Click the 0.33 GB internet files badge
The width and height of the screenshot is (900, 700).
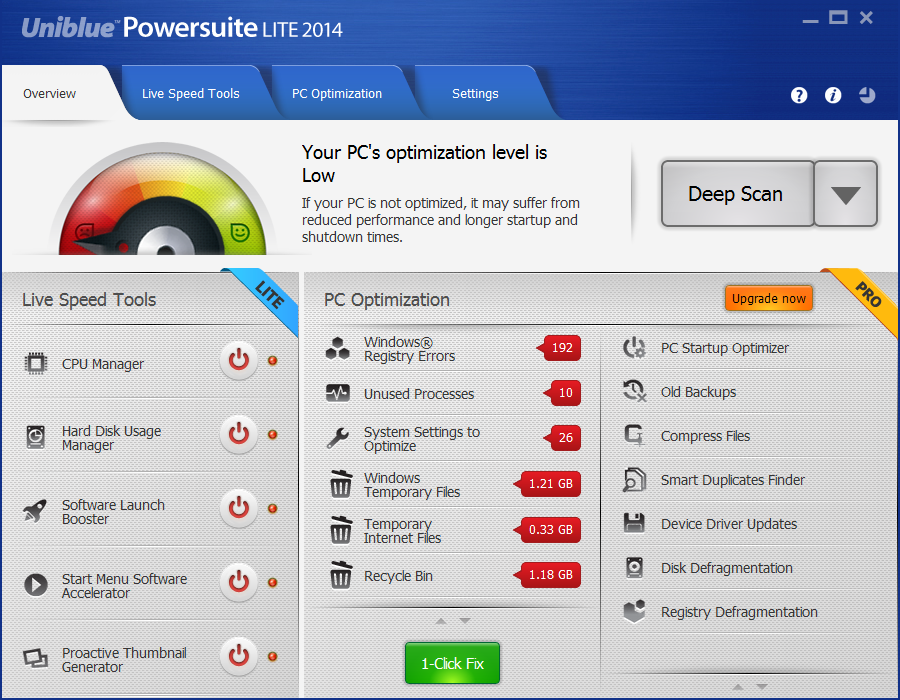547,530
